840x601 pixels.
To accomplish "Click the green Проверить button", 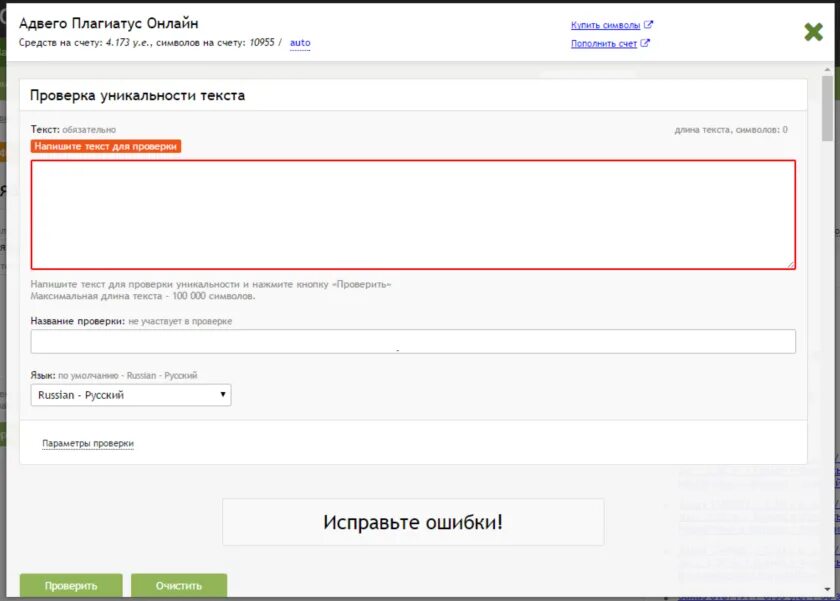I will pyautogui.click(x=71, y=585).
